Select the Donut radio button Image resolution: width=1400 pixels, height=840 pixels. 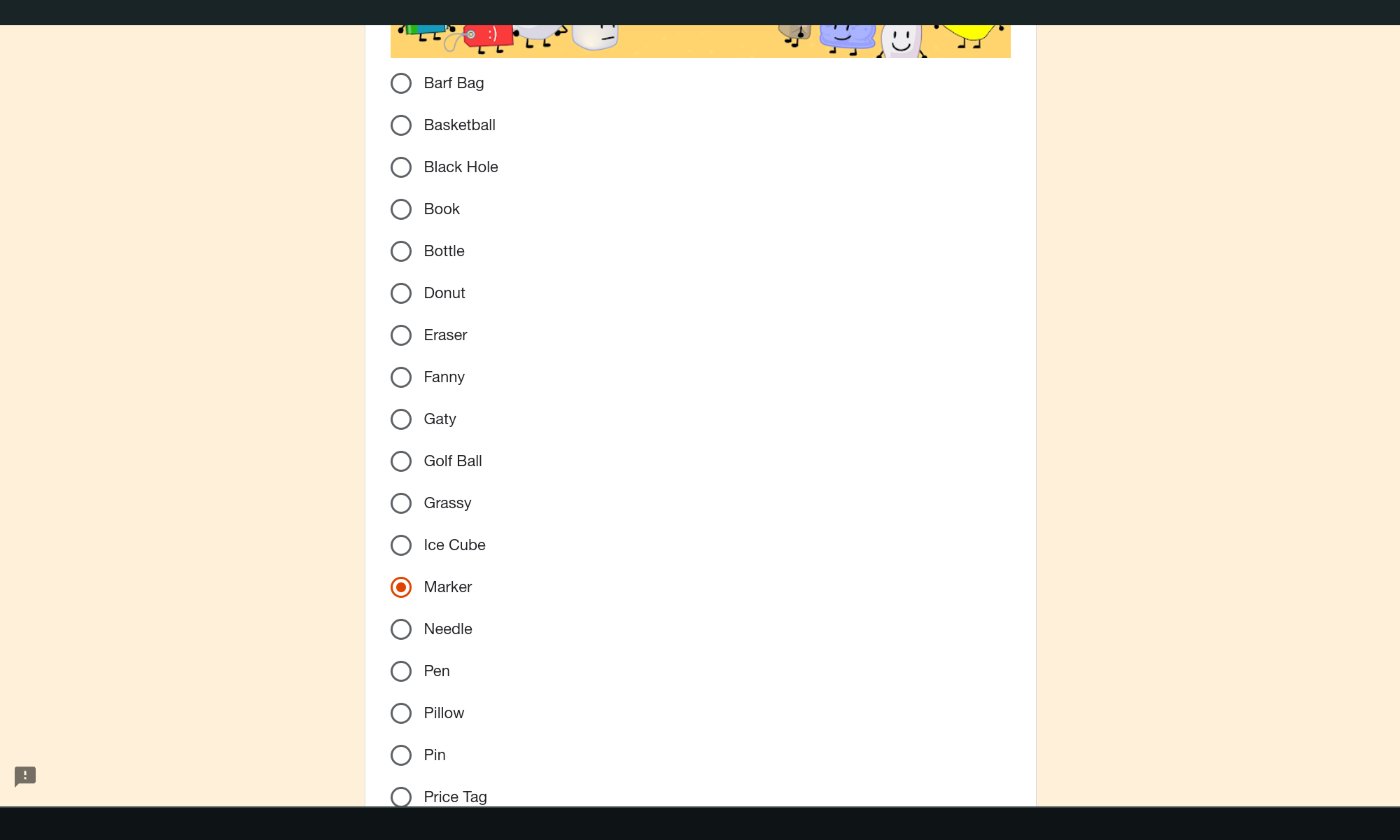tap(401, 293)
